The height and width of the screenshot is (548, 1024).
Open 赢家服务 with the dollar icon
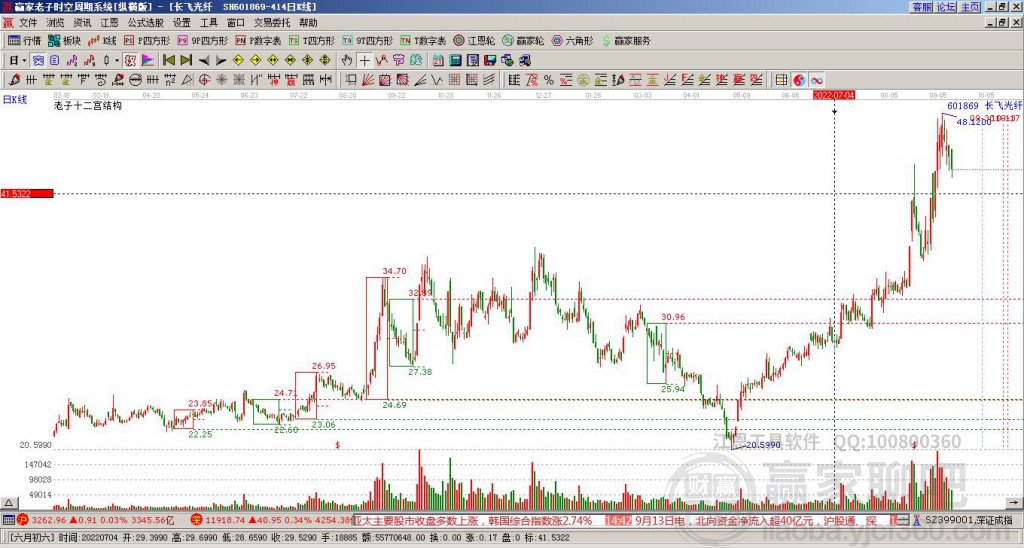coord(626,40)
